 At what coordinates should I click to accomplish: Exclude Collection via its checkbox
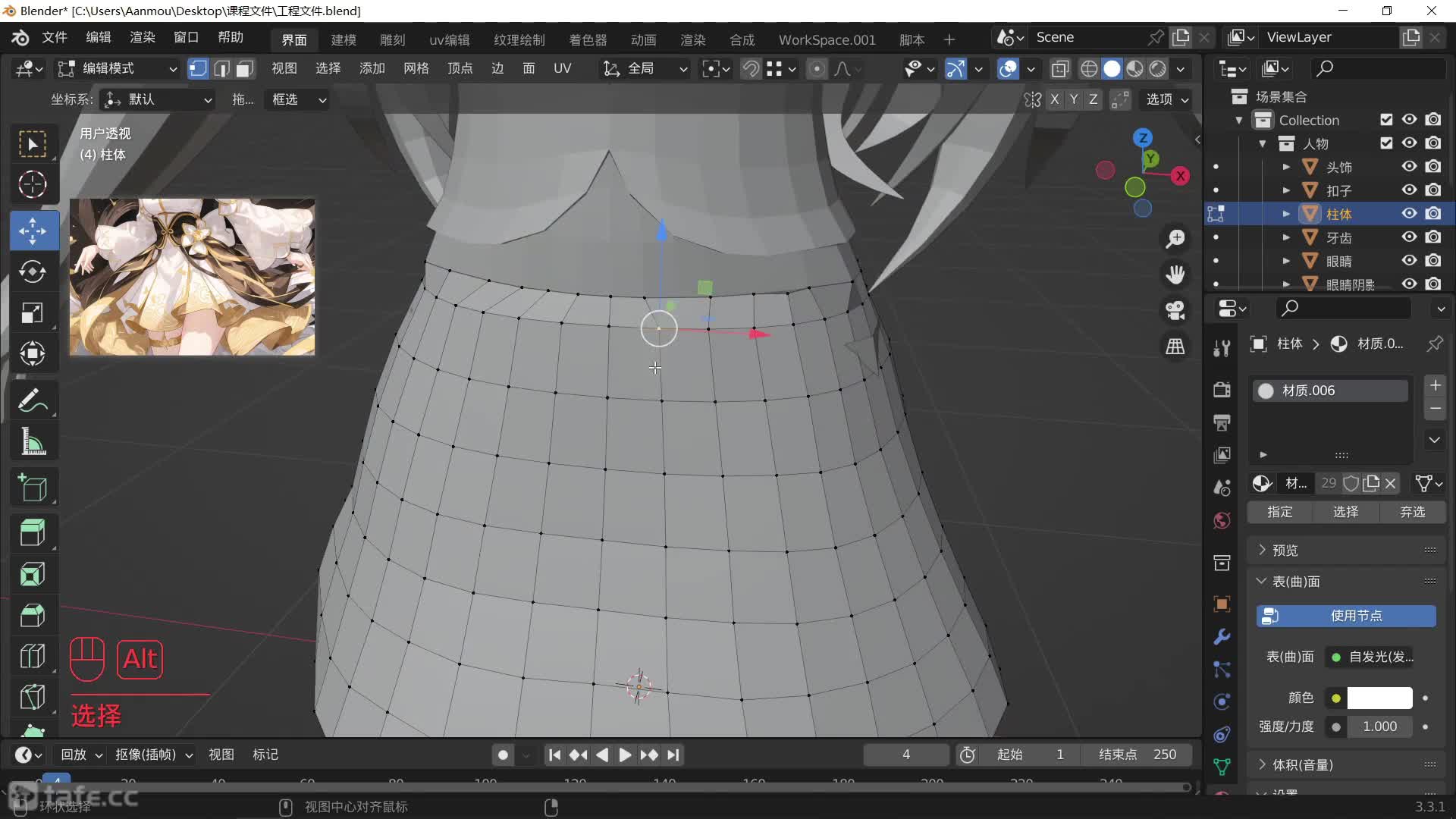1386,120
